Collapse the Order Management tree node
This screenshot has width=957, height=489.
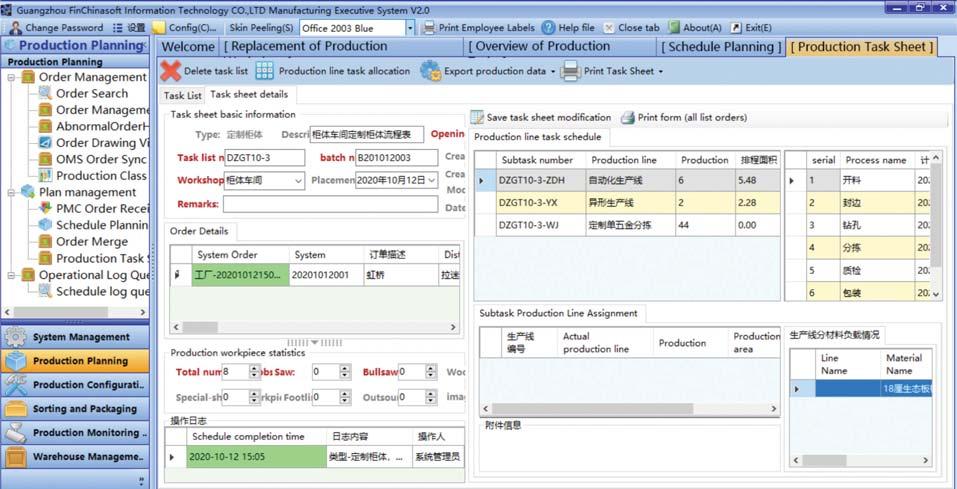[x=12, y=78]
